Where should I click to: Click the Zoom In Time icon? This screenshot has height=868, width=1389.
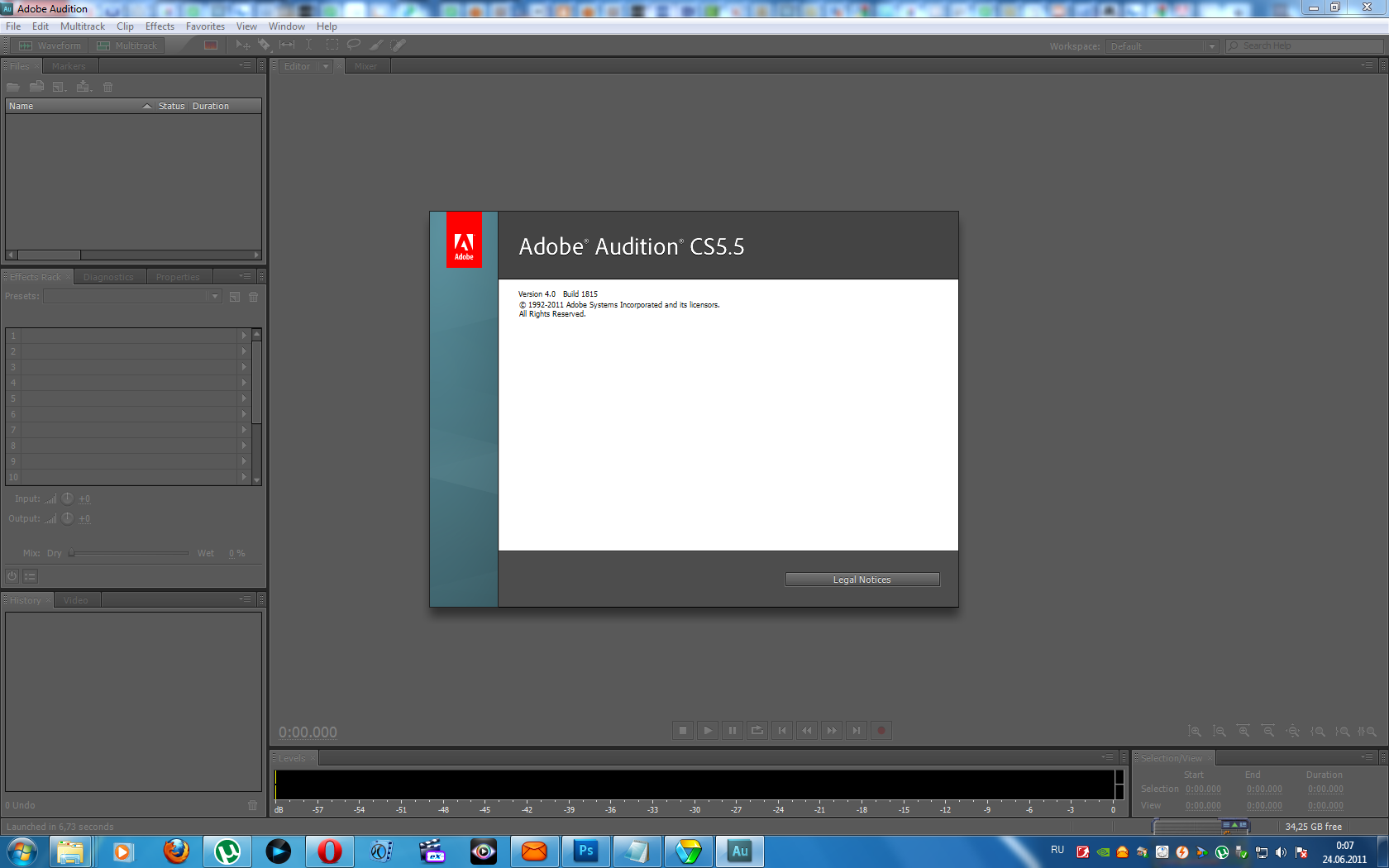click(1243, 732)
